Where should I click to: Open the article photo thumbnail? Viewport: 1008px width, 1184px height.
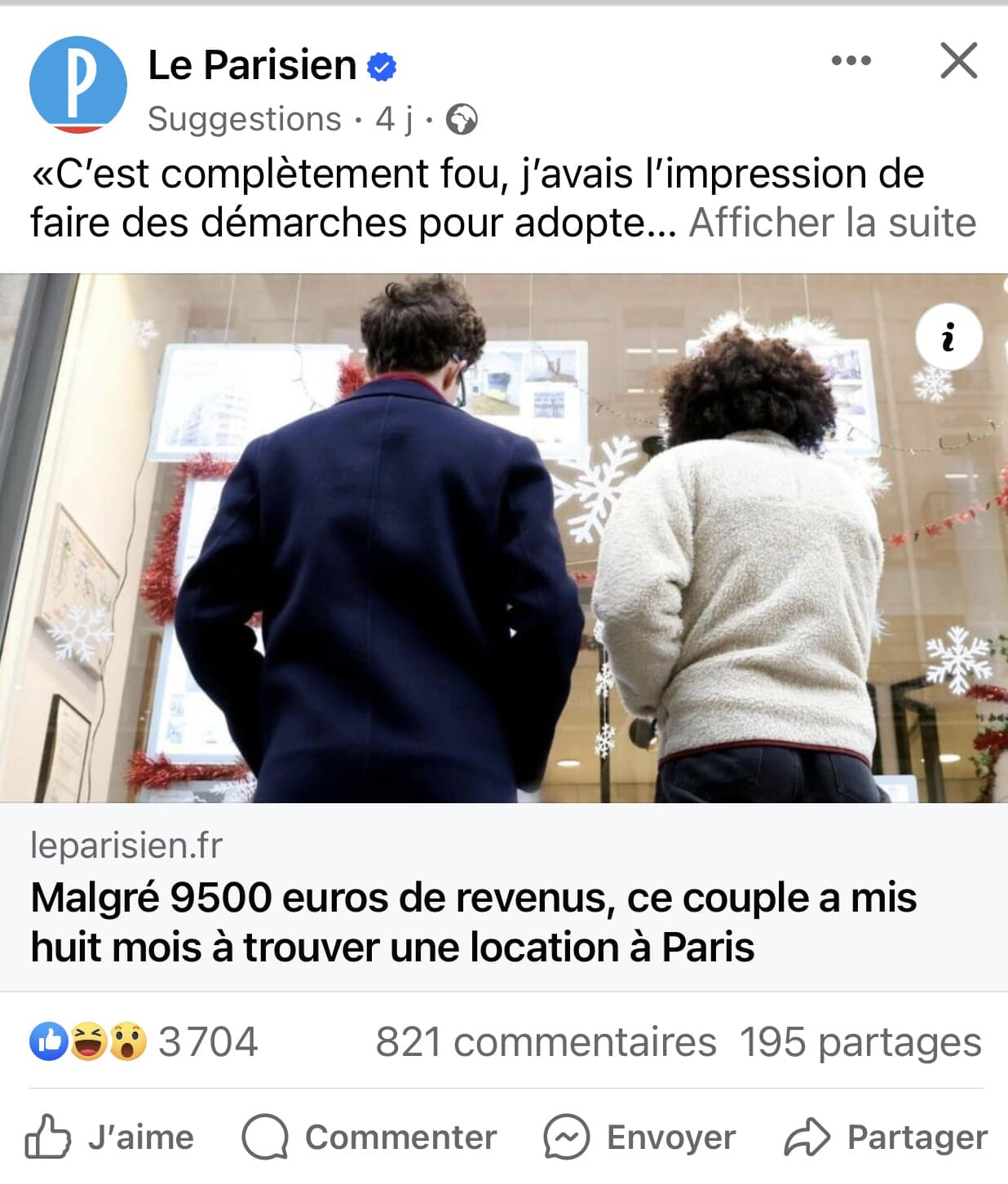pos(504,538)
